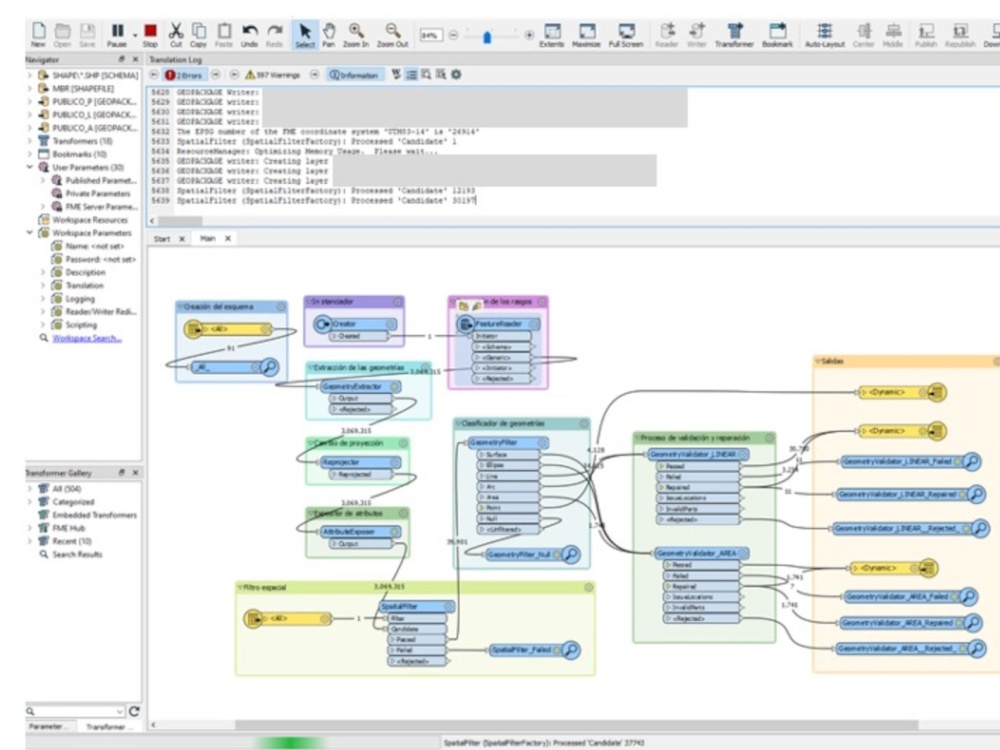Viewport: 1000px width, 750px height.
Task: Insert a Bookmark via toolbar
Action: coord(777,34)
